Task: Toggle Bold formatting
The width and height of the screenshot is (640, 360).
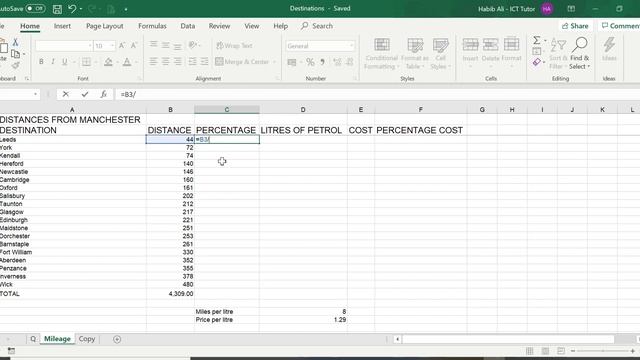Action: coord(41,62)
